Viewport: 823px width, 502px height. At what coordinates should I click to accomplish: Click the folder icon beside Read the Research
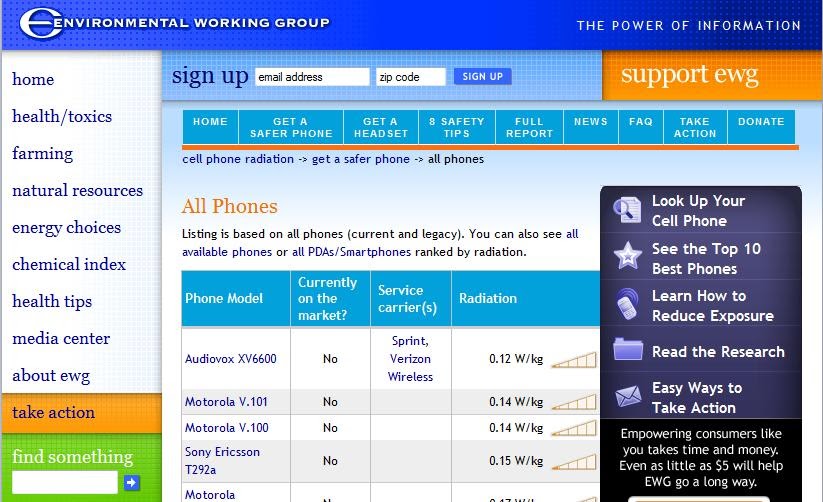tap(628, 349)
